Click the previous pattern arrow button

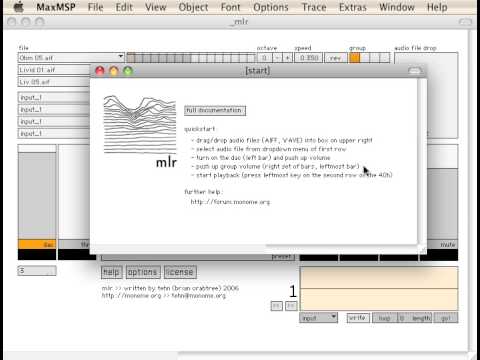coord(276,306)
